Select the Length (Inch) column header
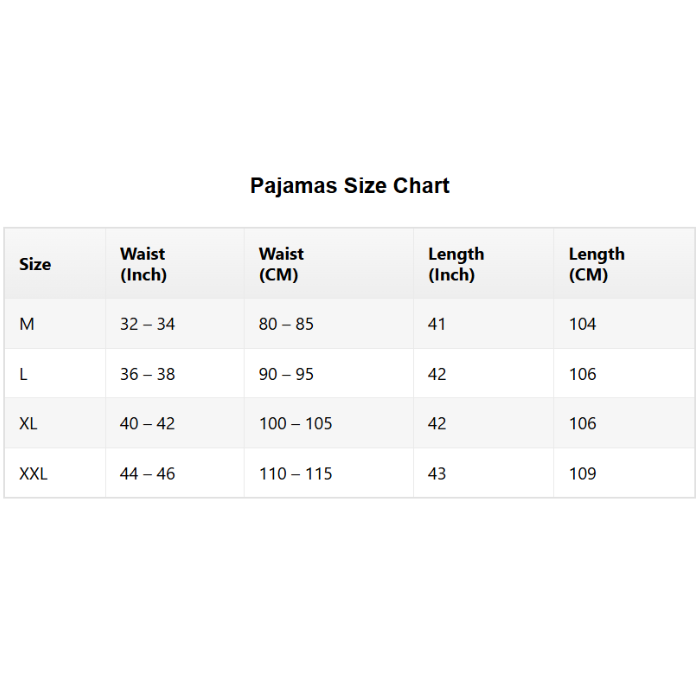Image resolution: width=700 pixels, height=700 pixels. [x=456, y=264]
